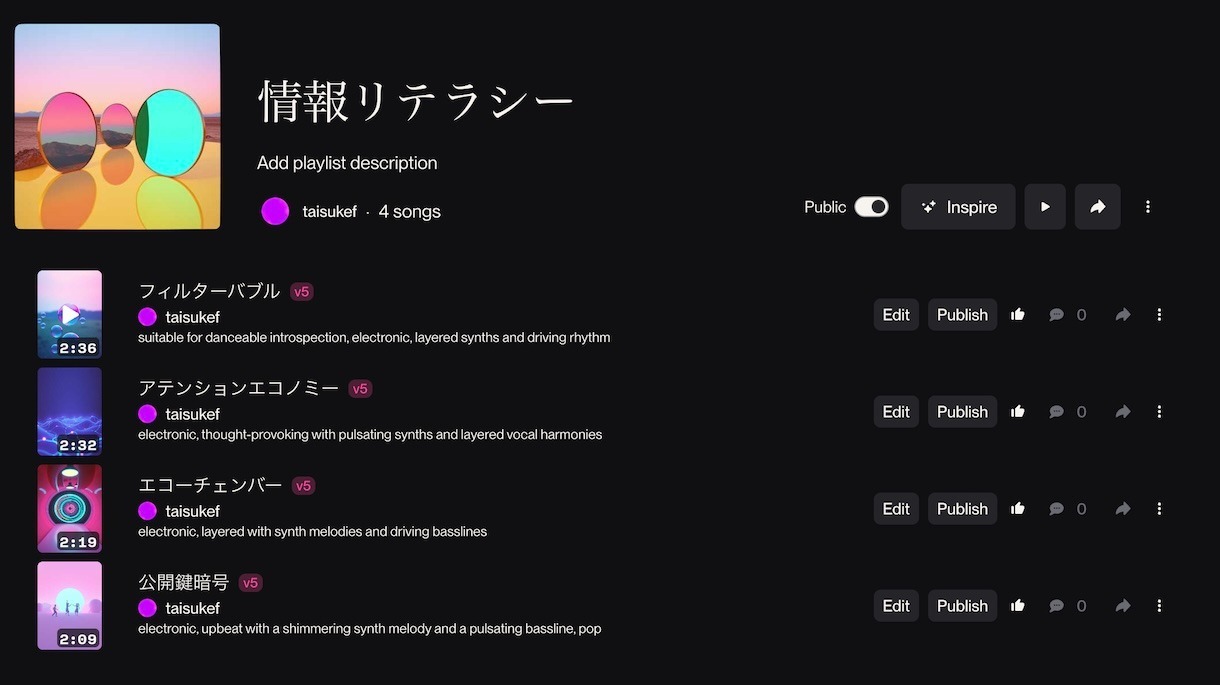1220x685 pixels.
Task: Open more options for エコーチェンバー
Action: [1159, 509]
